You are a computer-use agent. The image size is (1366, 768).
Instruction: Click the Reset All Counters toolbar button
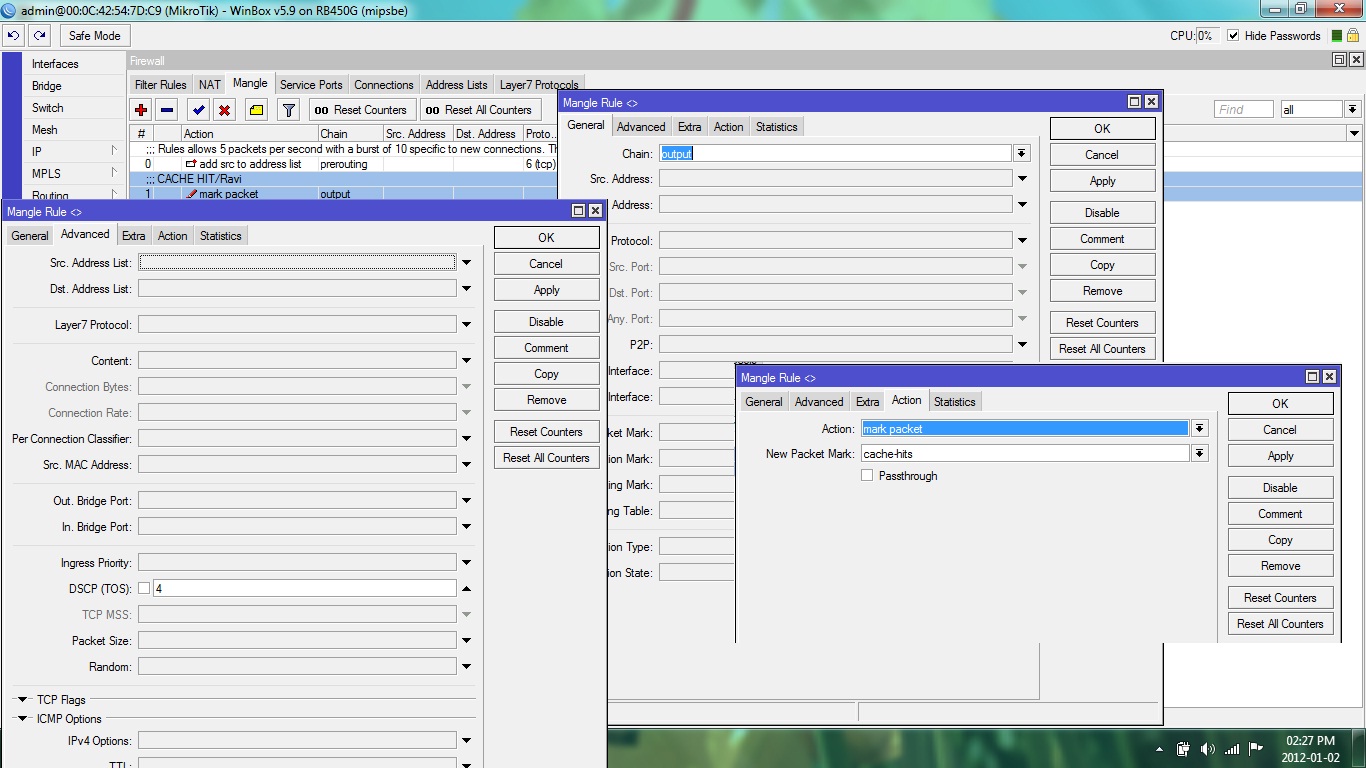[x=478, y=110]
